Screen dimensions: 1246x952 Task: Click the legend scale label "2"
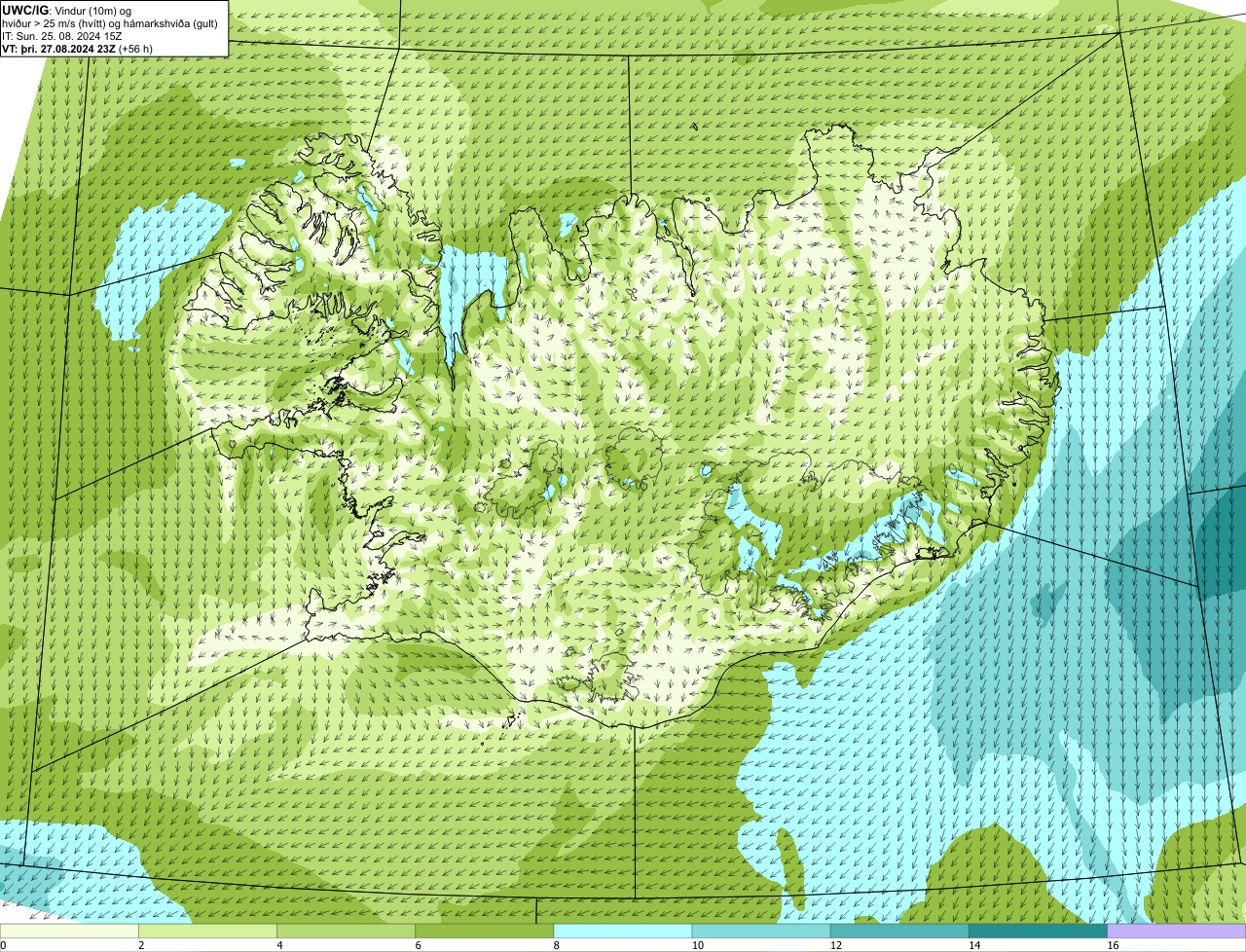coord(141,945)
